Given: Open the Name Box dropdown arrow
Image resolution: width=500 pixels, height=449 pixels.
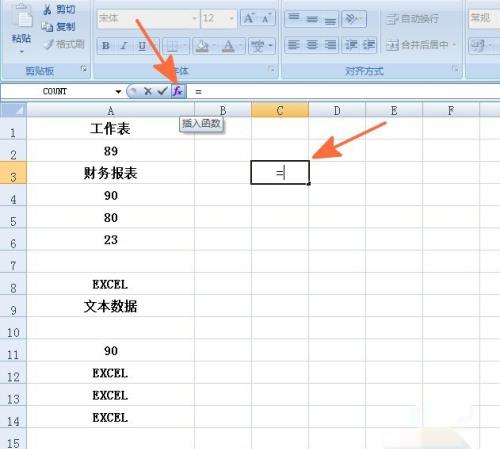Looking at the screenshot, I should 118,92.
